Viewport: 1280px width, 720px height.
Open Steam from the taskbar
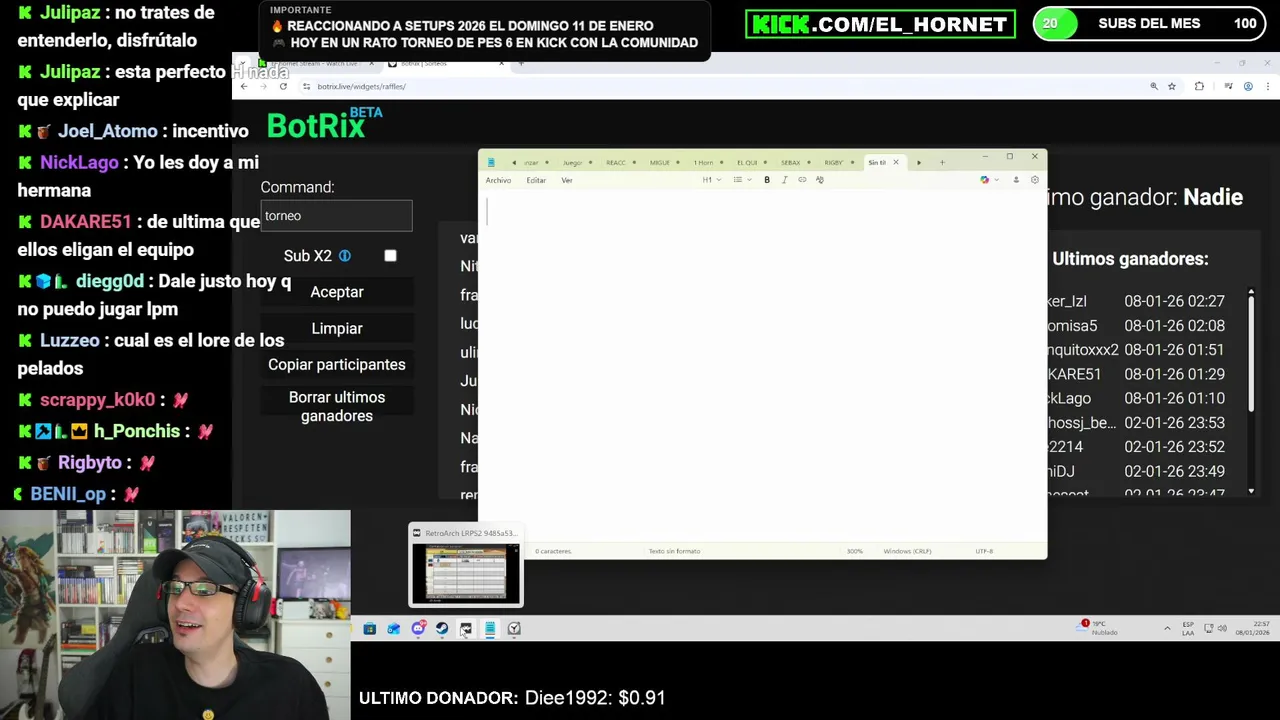tap(442, 629)
